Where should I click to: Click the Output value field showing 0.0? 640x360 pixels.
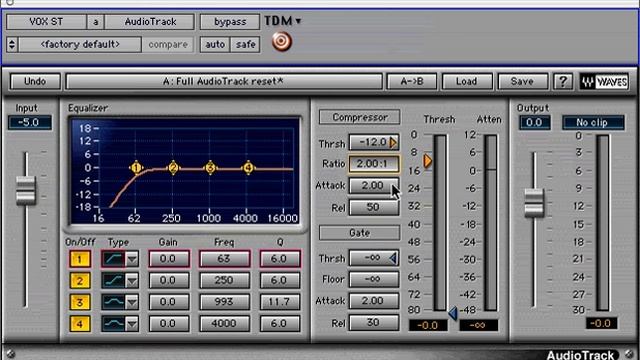coord(534,122)
